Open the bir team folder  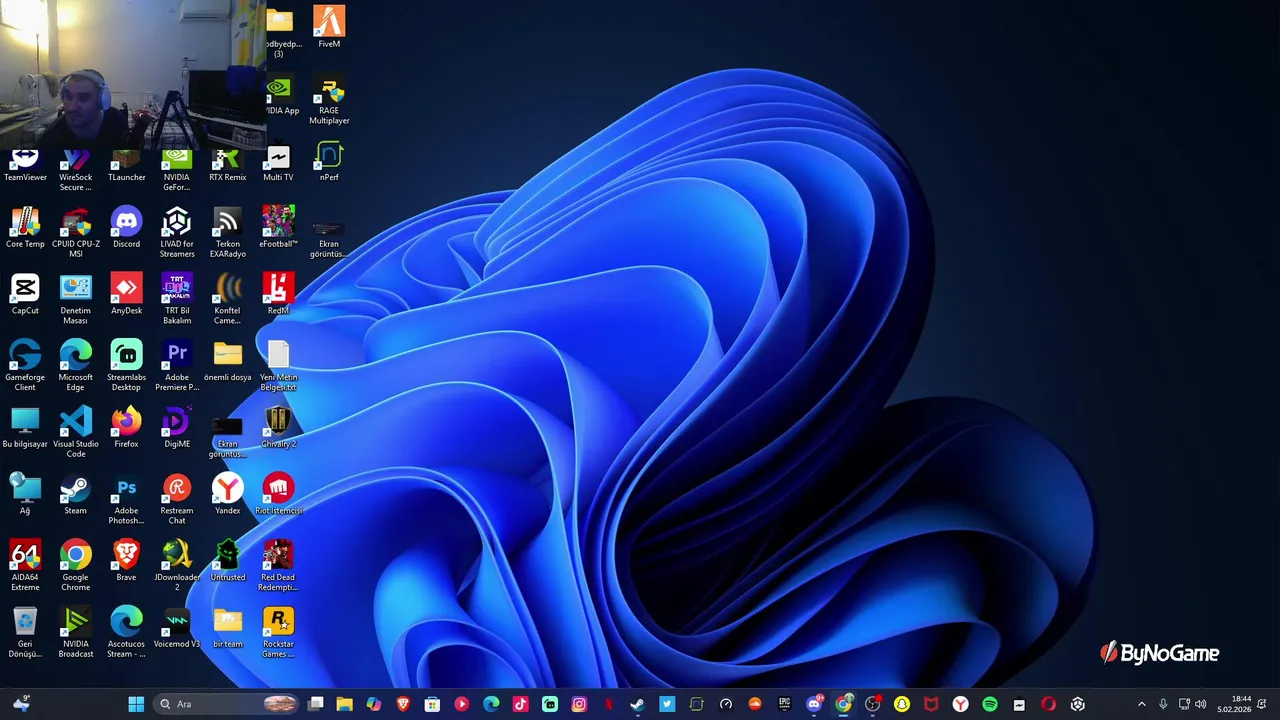click(227, 628)
